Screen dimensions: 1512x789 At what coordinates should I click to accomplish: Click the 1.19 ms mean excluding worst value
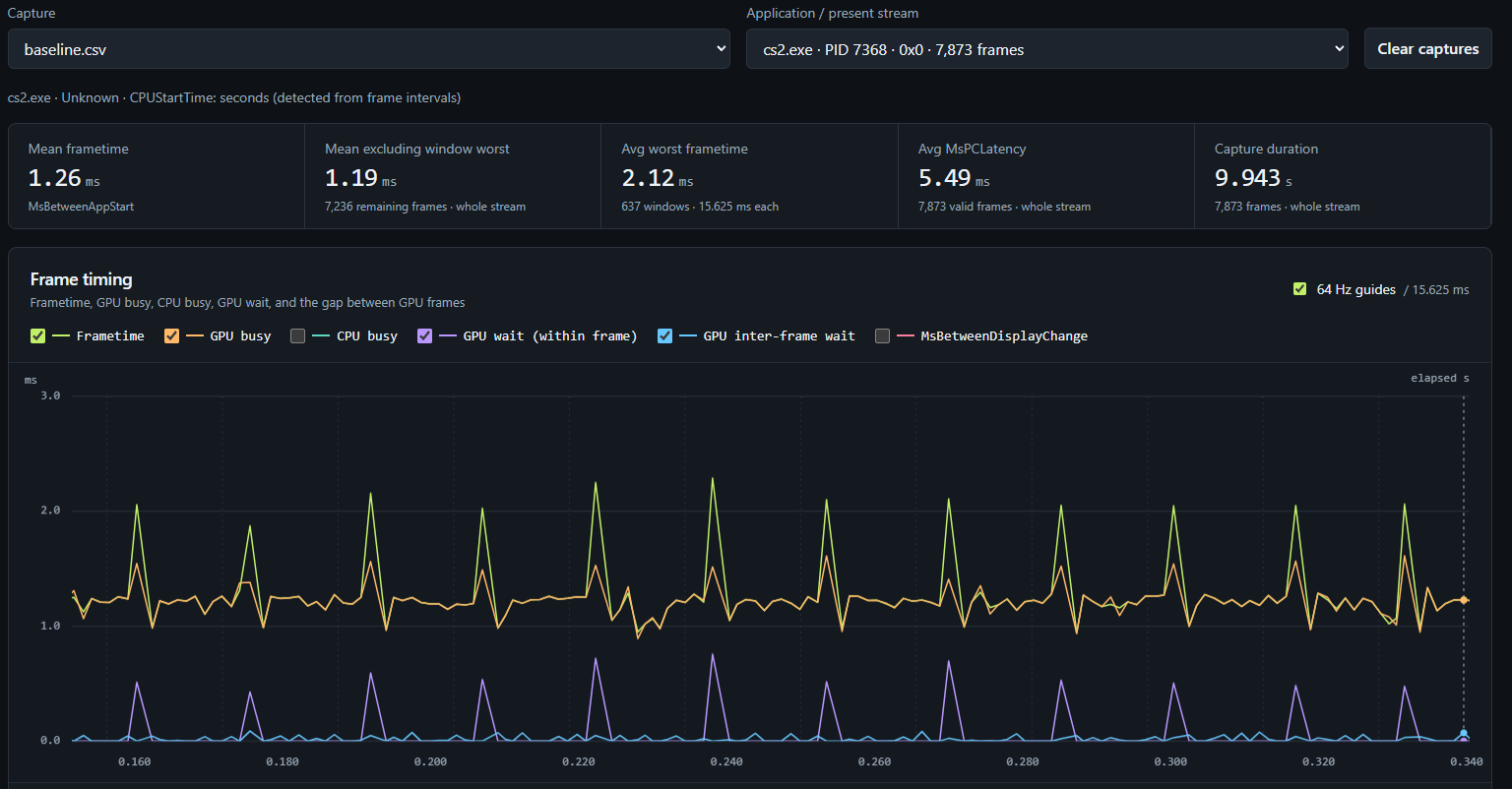(361, 178)
